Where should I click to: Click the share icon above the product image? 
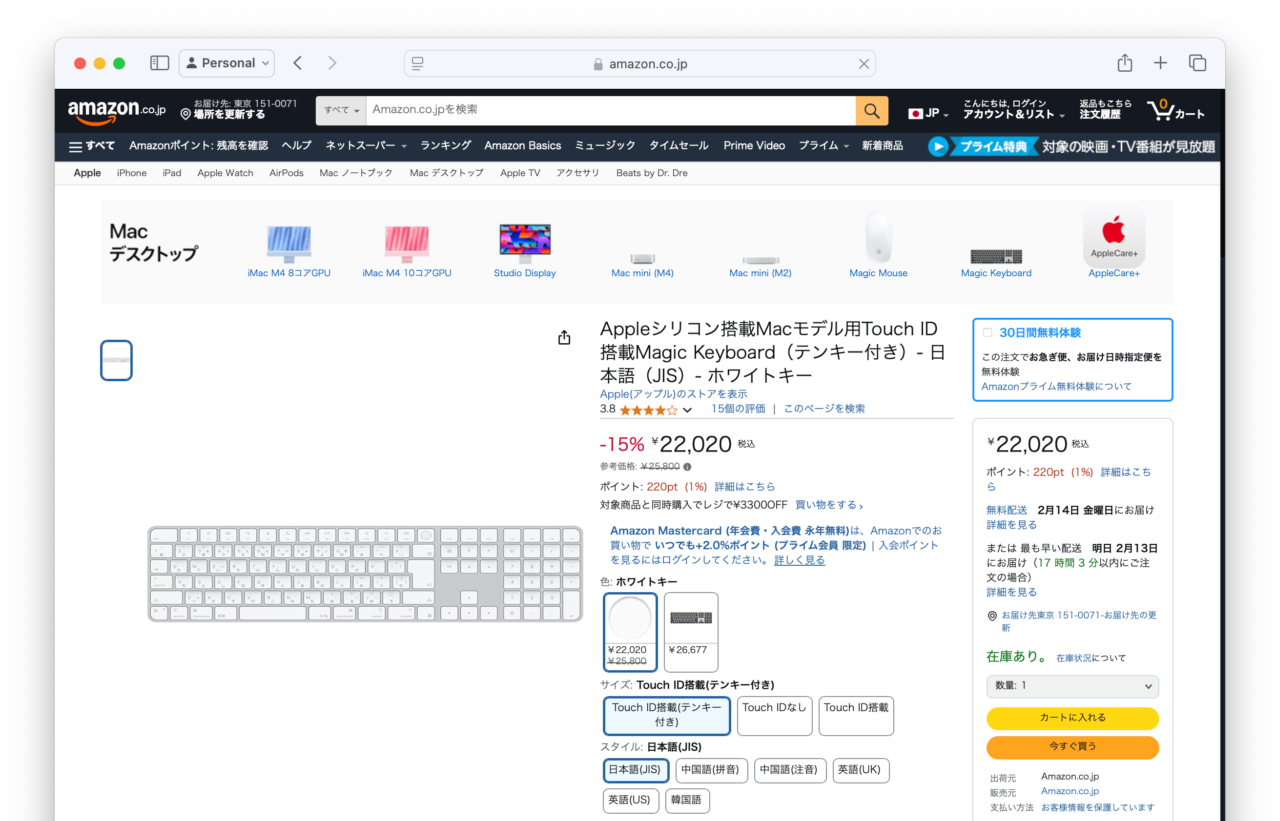[x=564, y=338]
